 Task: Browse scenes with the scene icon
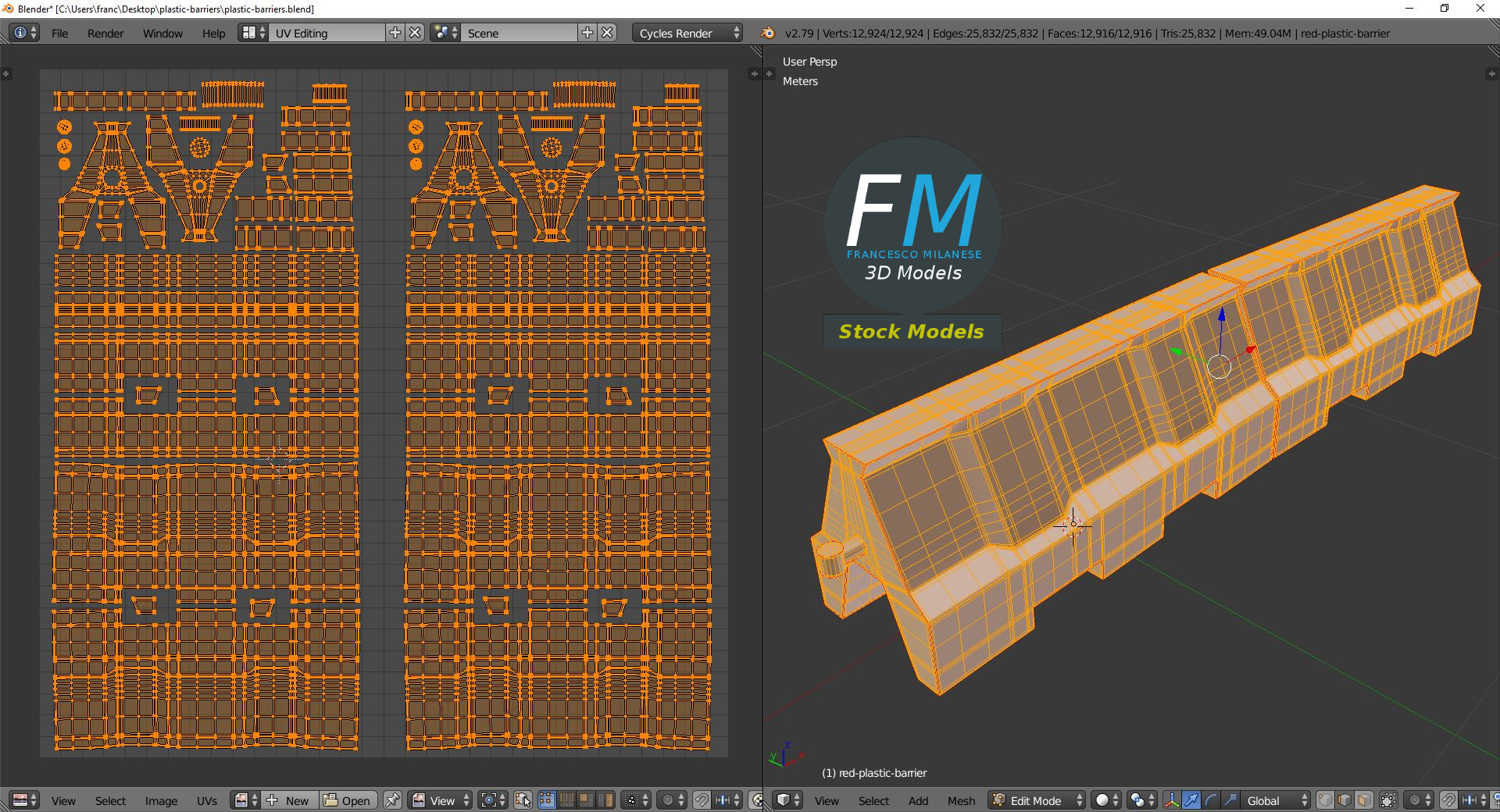click(445, 33)
